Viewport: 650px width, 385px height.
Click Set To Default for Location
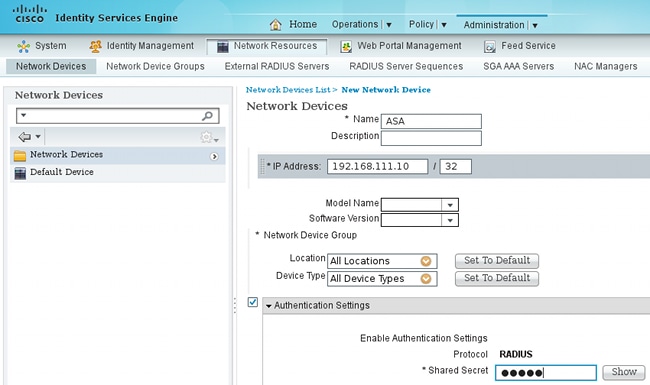497,261
